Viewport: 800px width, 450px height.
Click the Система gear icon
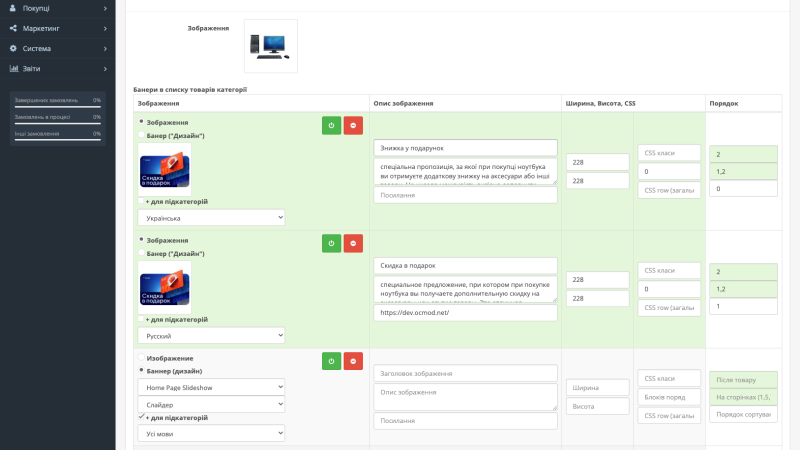pos(13,48)
